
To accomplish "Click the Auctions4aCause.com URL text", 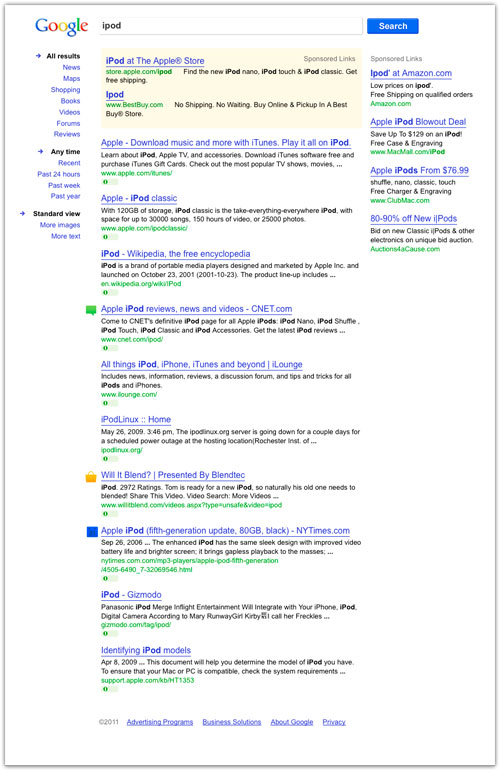I will tap(405, 249).
